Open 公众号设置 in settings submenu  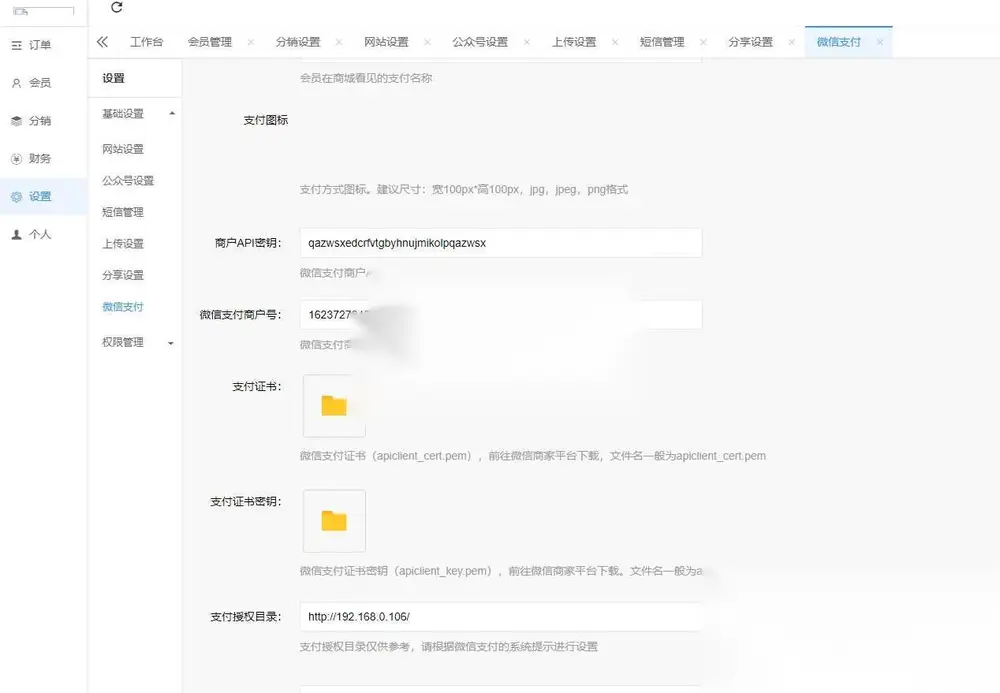[x=128, y=180]
